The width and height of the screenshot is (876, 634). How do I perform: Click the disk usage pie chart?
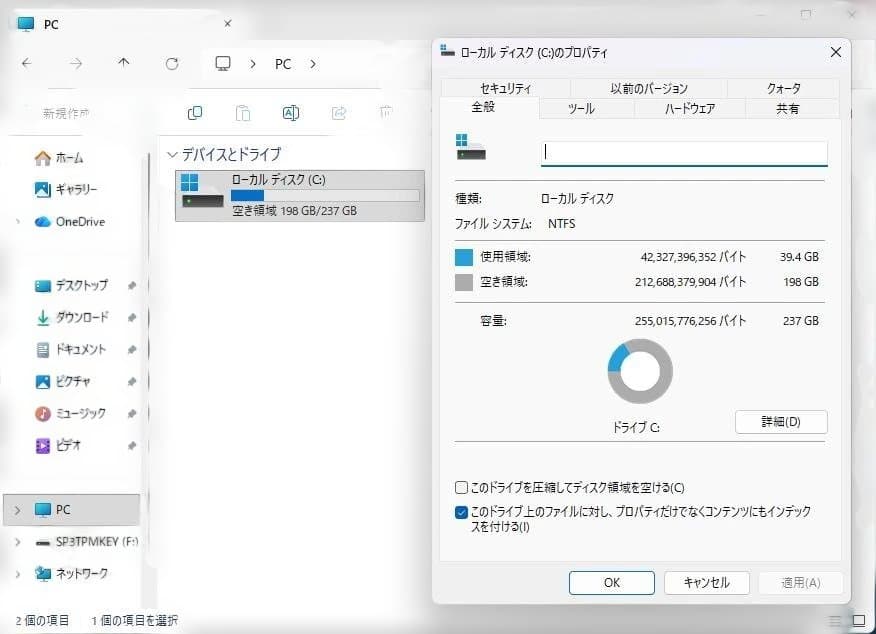click(x=640, y=370)
